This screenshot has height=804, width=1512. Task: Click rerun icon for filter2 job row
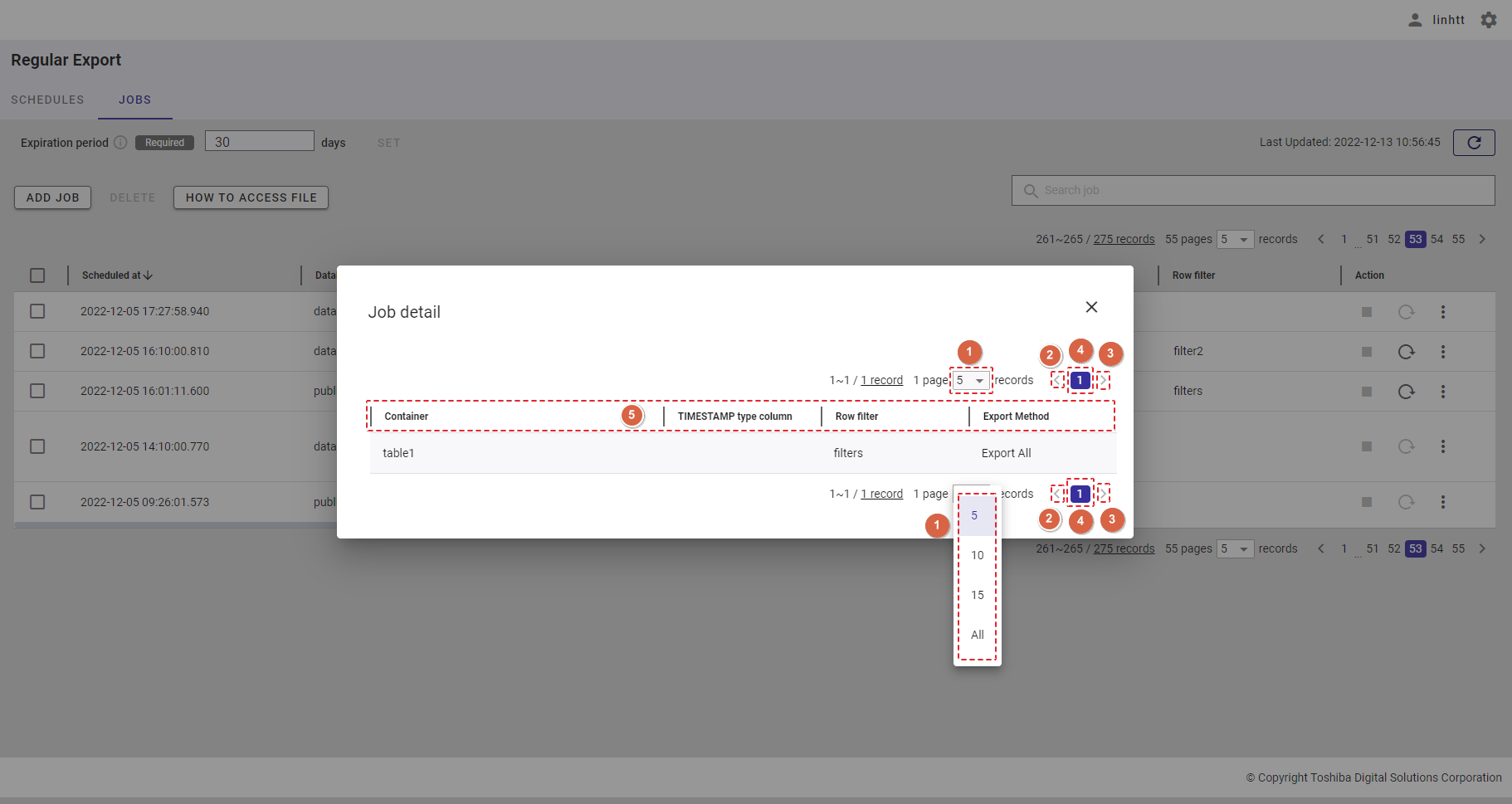pos(1406,352)
